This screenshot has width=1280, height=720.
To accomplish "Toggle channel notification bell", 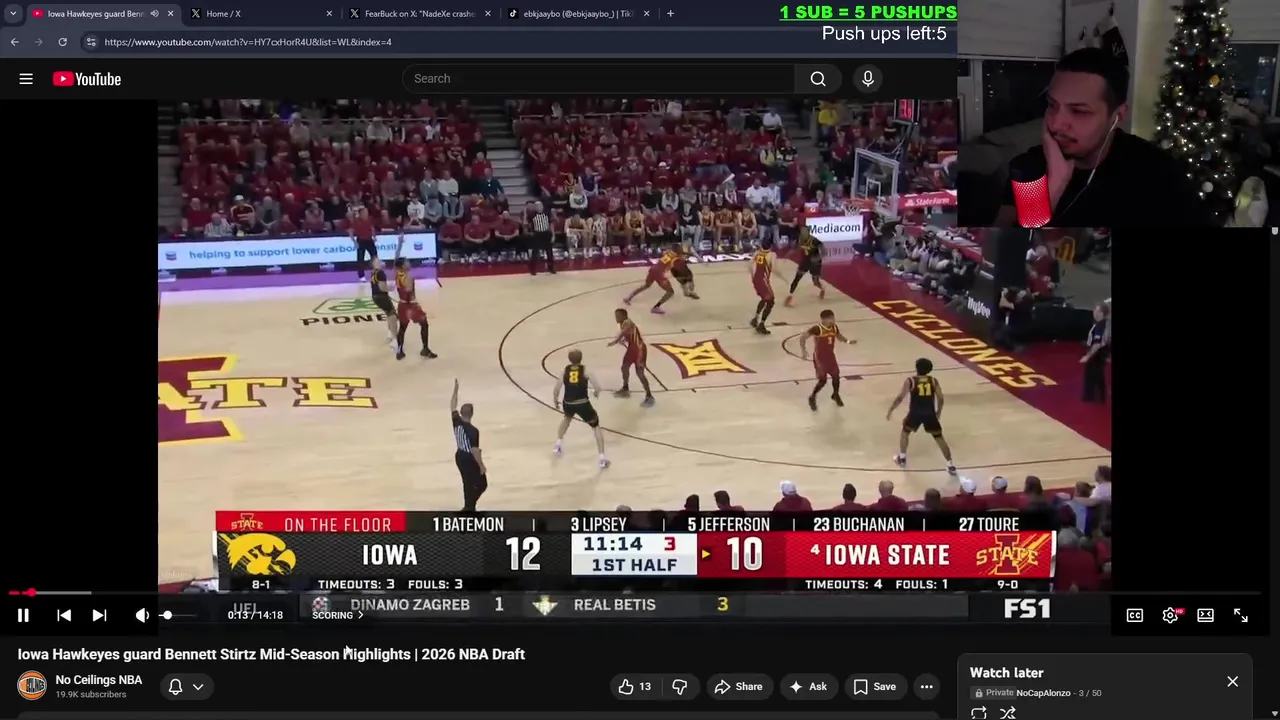I will (x=175, y=686).
